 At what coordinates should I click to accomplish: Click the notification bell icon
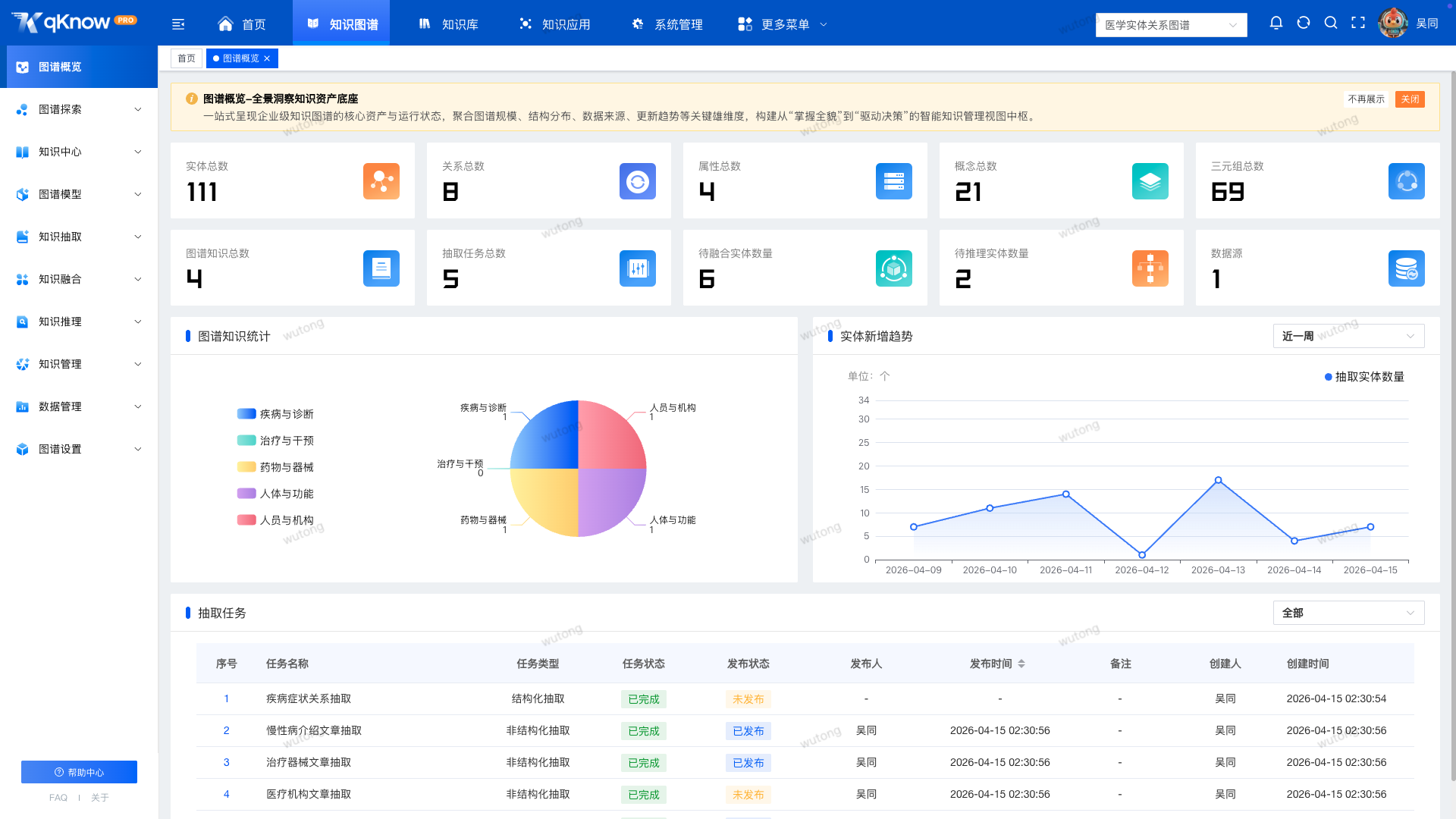pos(1276,23)
